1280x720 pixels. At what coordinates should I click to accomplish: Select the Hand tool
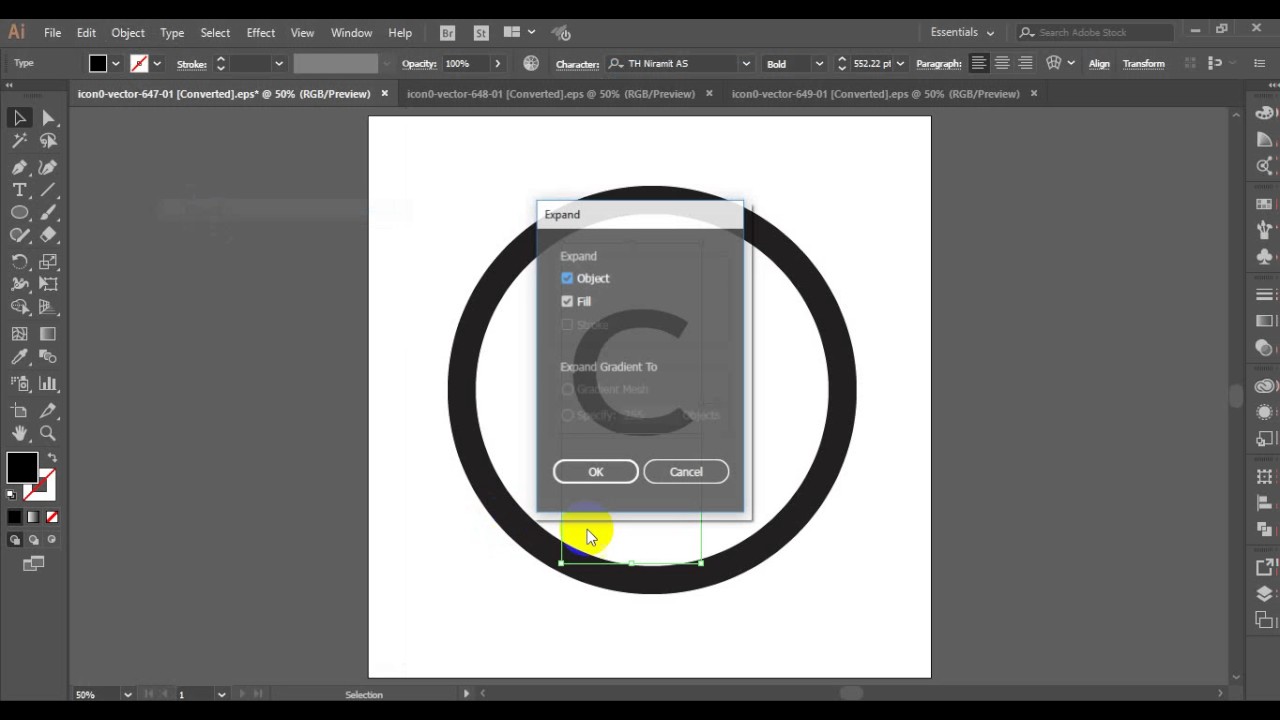point(19,433)
